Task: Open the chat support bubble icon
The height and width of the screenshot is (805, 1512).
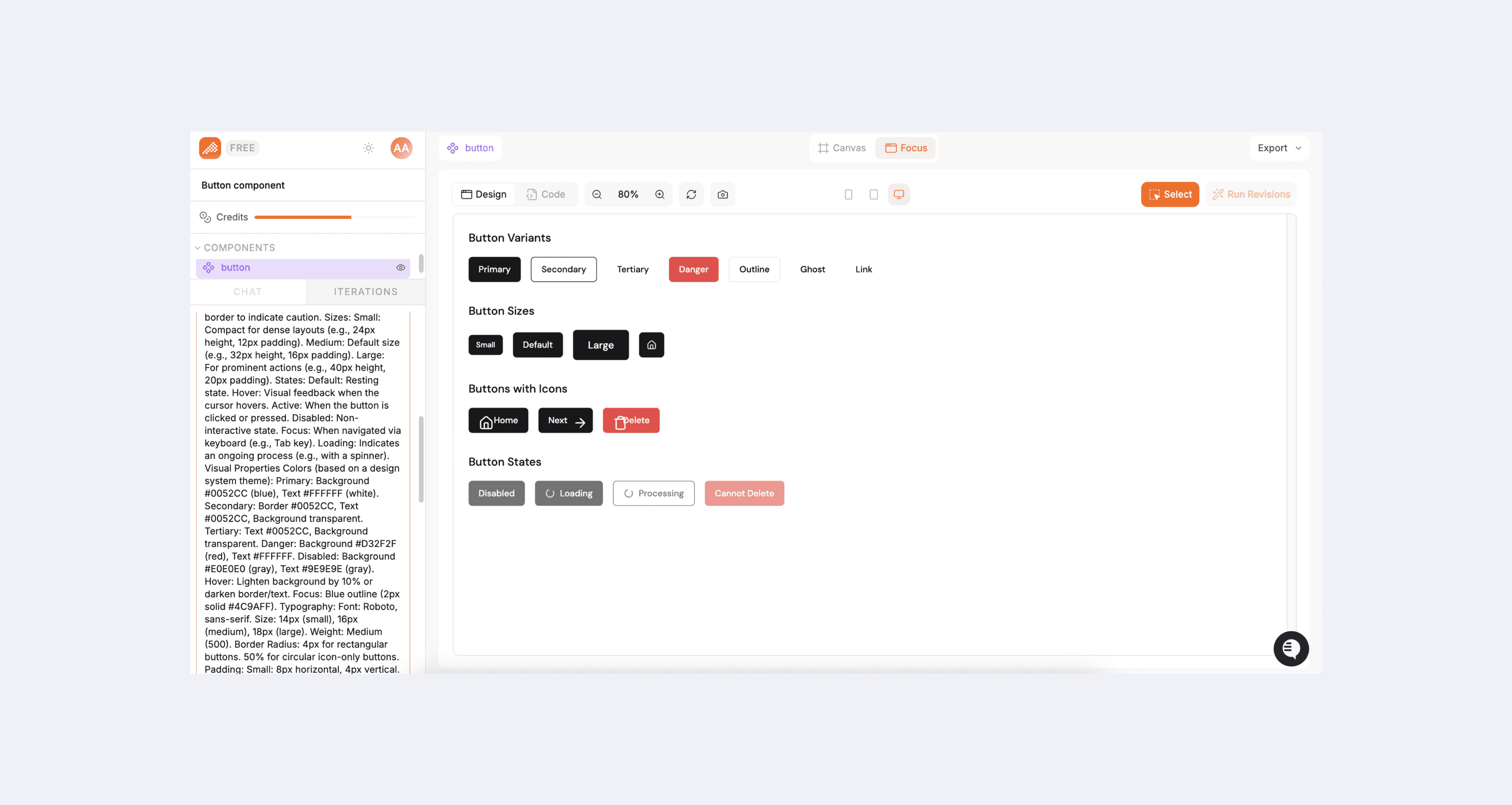Action: [x=1291, y=648]
